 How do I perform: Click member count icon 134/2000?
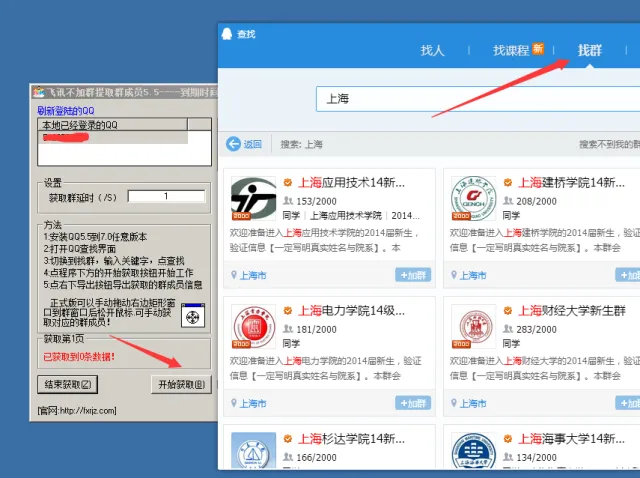(x=508, y=457)
